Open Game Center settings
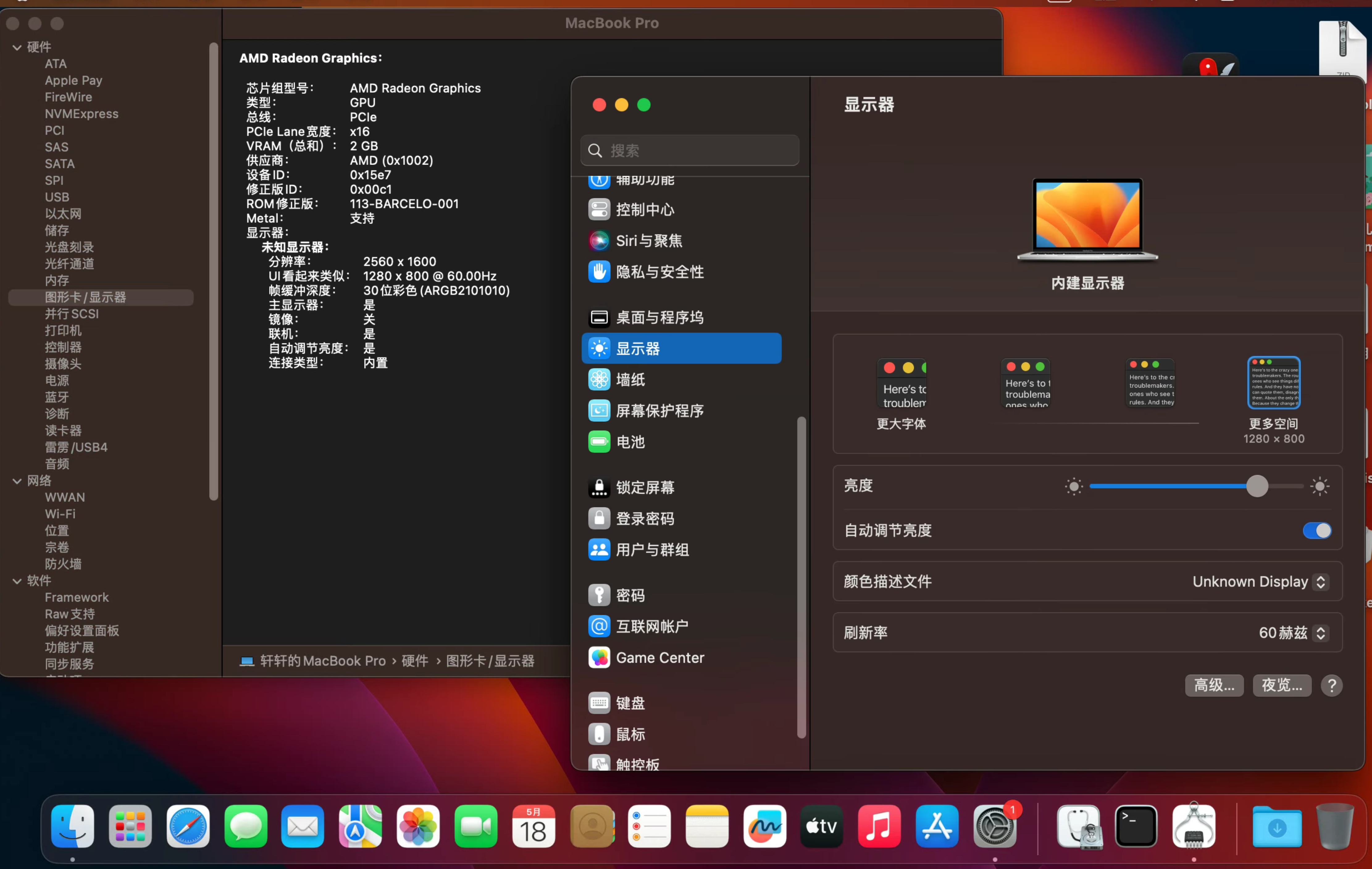The height and width of the screenshot is (869, 1372). [599, 657]
